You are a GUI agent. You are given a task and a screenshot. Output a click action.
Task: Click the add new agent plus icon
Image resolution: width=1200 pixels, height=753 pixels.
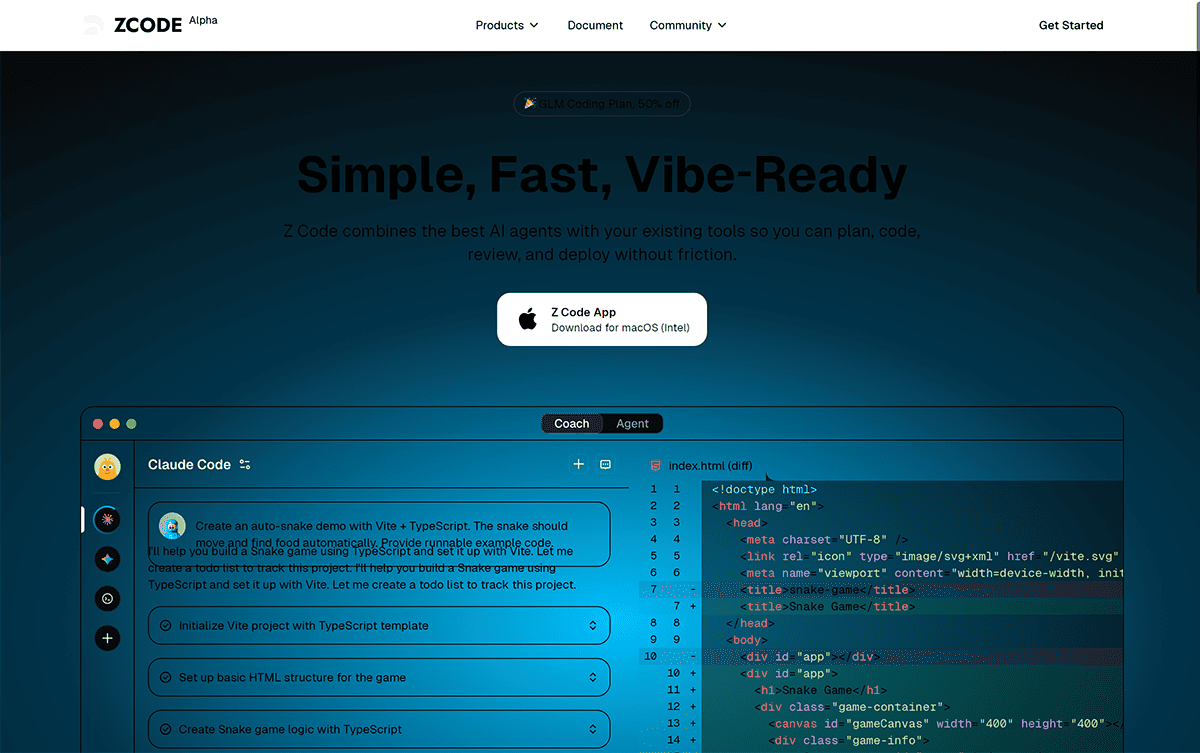pyautogui.click(x=107, y=637)
